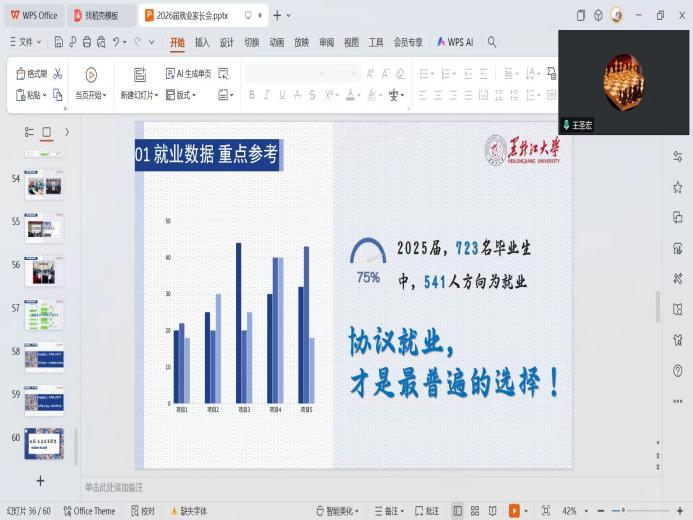Select slide 56 thumbnail

pyautogui.click(x=43, y=270)
